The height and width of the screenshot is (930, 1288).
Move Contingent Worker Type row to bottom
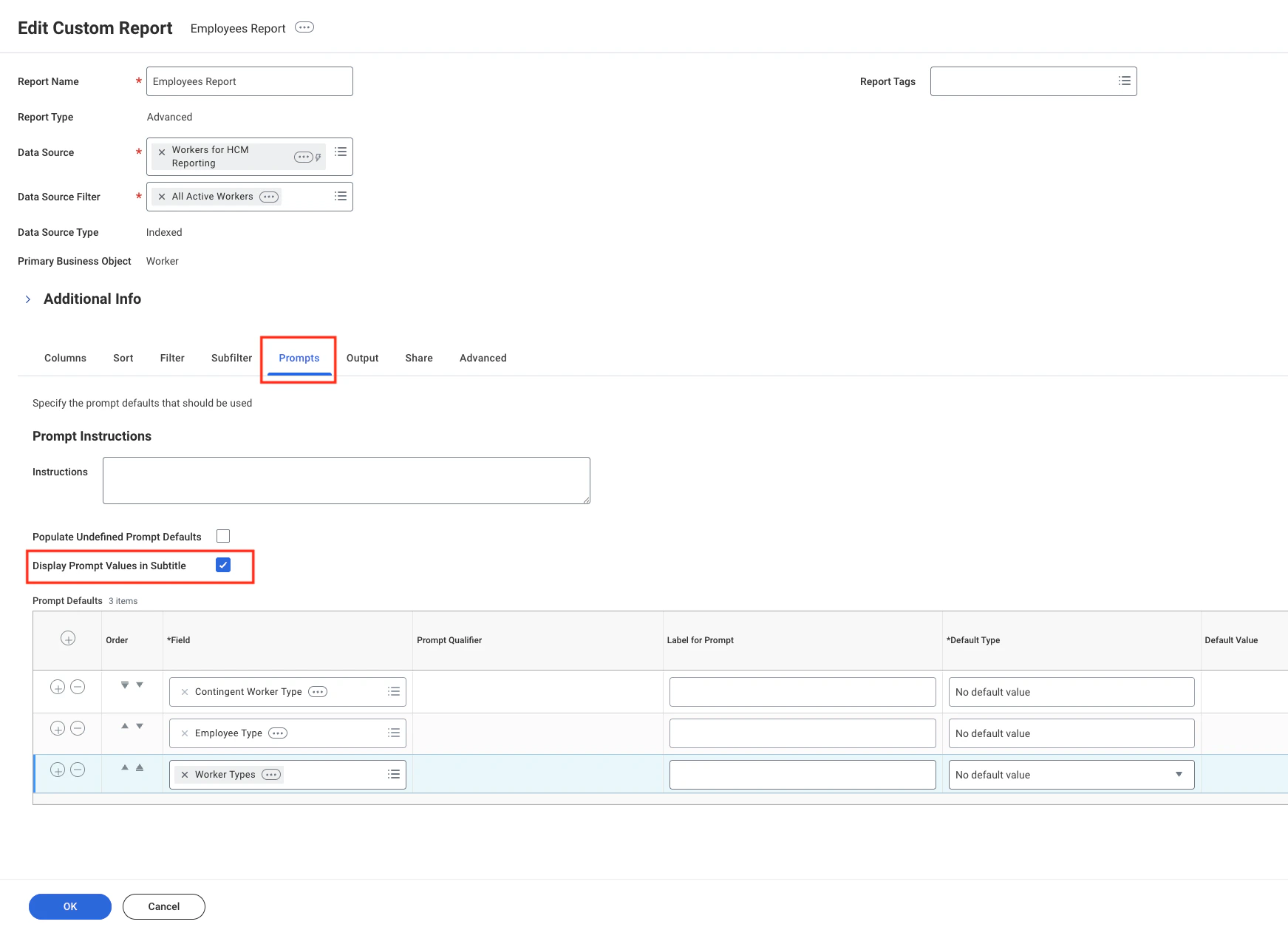click(125, 685)
